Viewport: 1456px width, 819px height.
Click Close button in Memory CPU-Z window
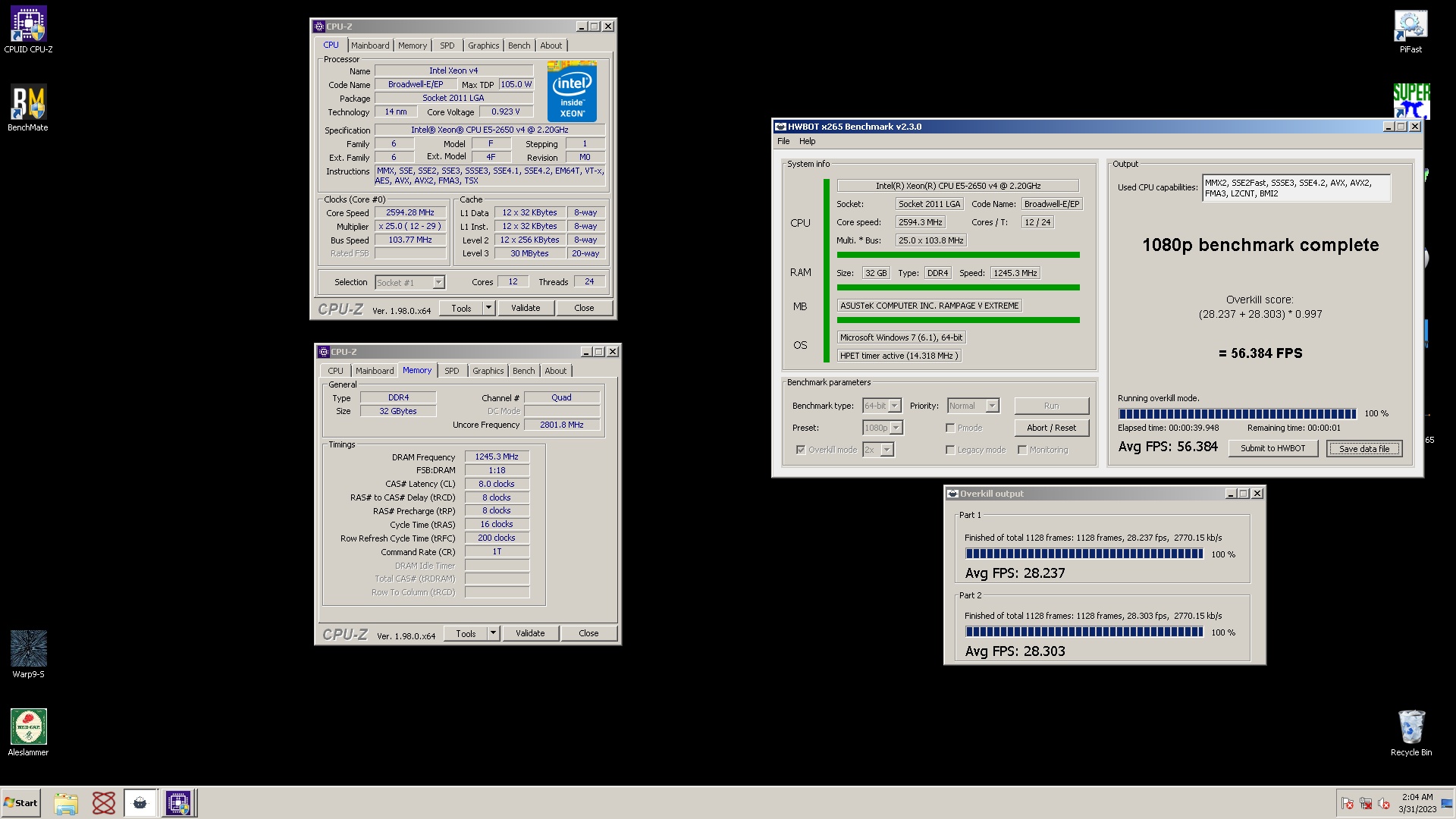(x=588, y=633)
